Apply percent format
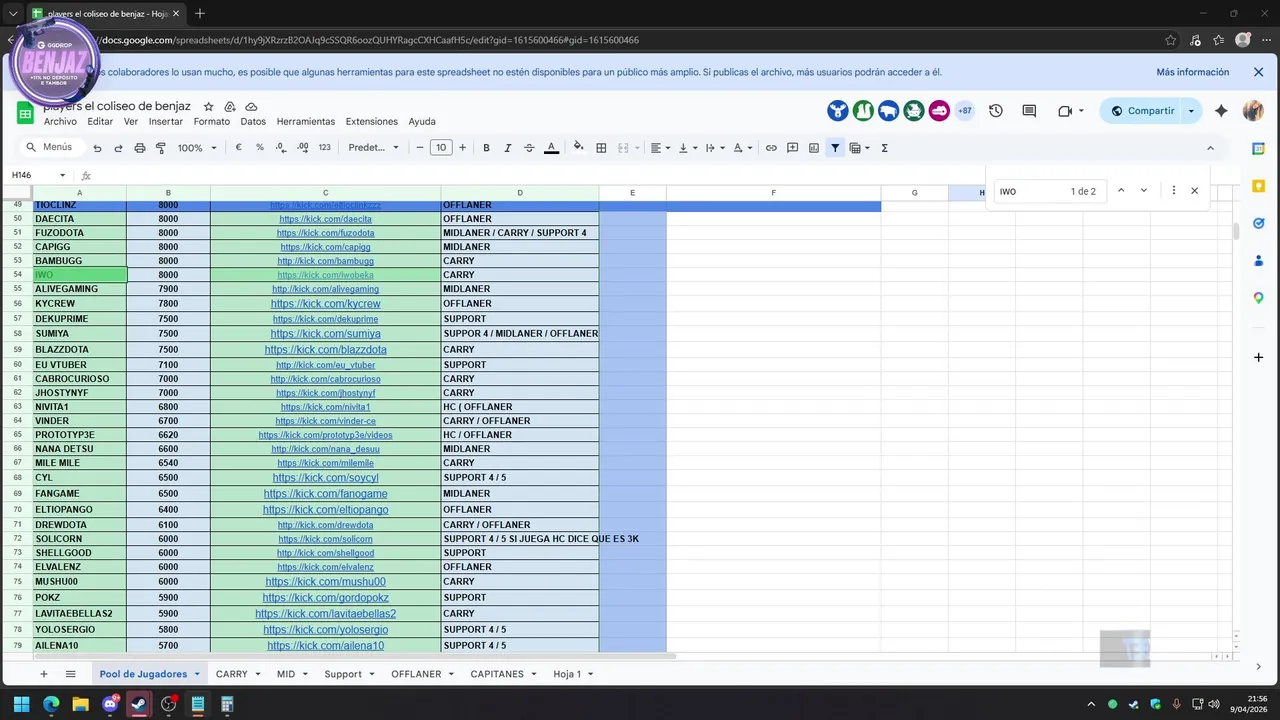 point(260,148)
